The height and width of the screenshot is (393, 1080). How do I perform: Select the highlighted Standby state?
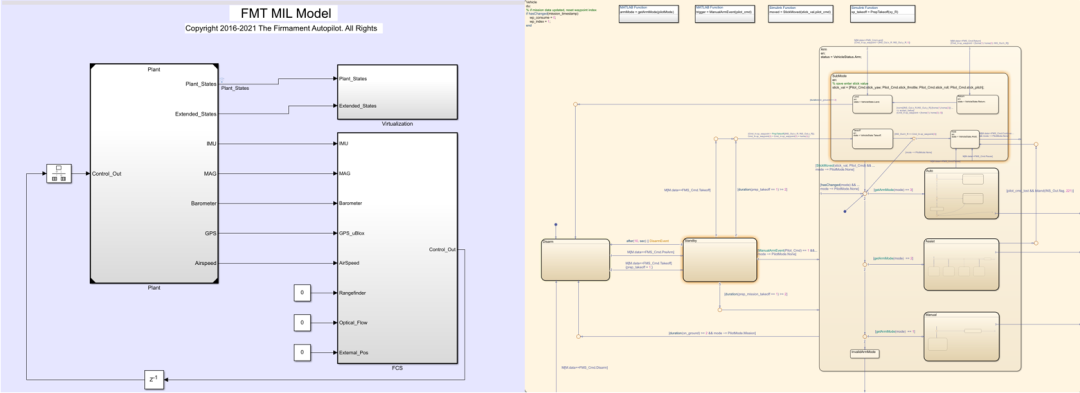click(720, 259)
